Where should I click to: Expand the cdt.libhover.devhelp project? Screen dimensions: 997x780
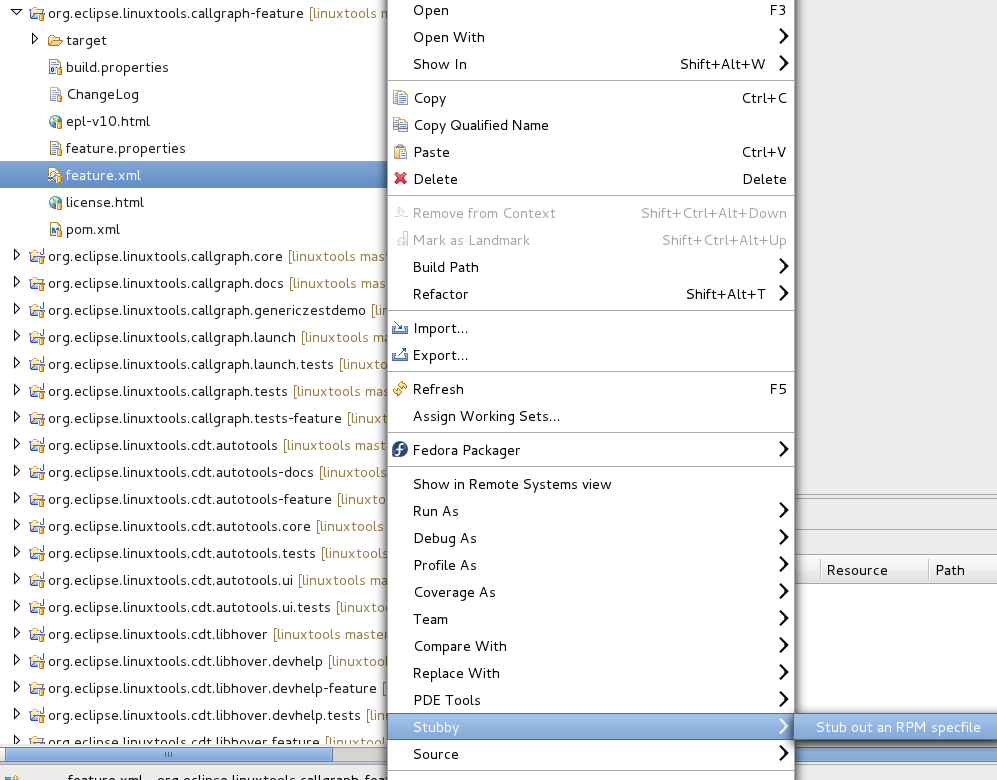click(17, 660)
